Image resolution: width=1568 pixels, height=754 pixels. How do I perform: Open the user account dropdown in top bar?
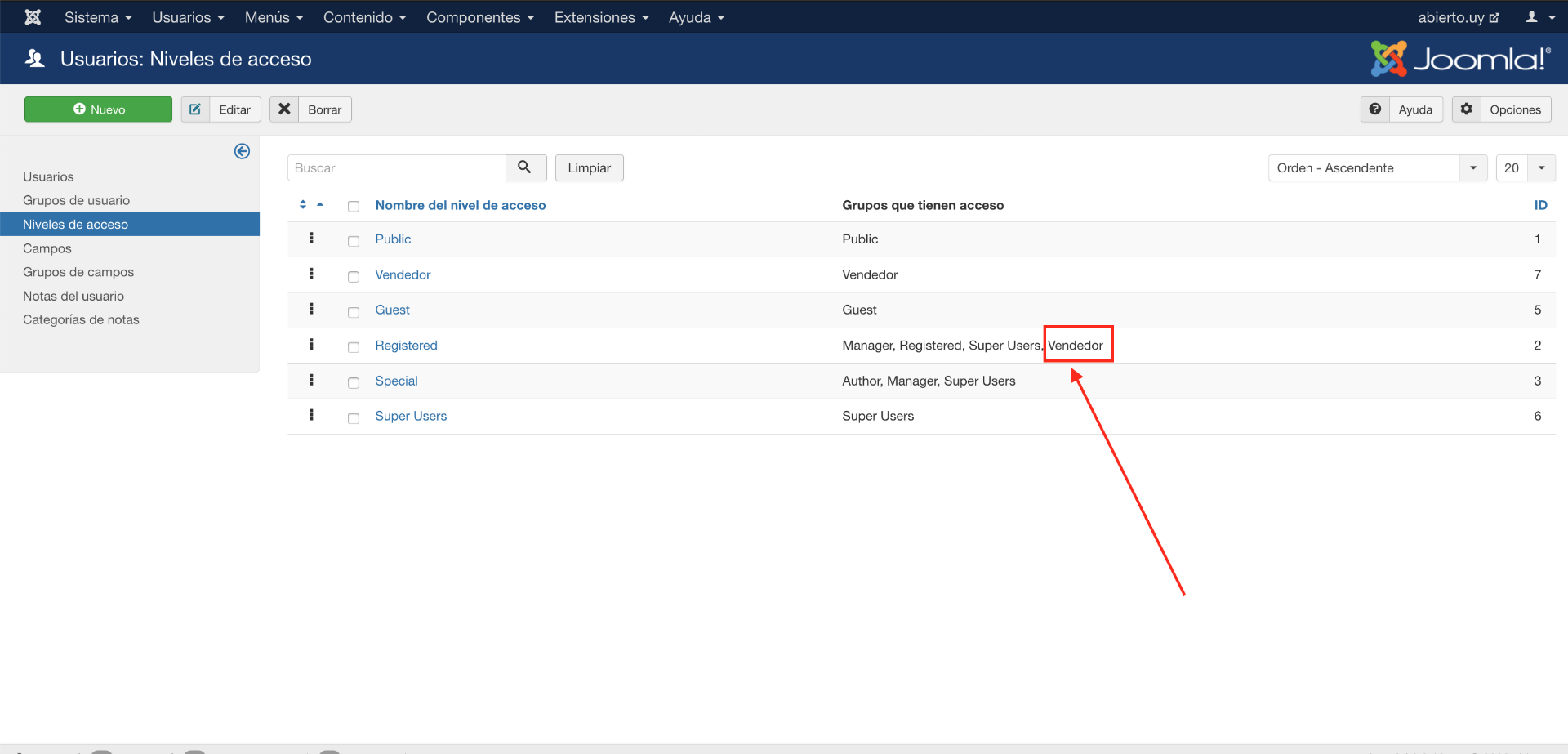click(x=1539, y=17)
